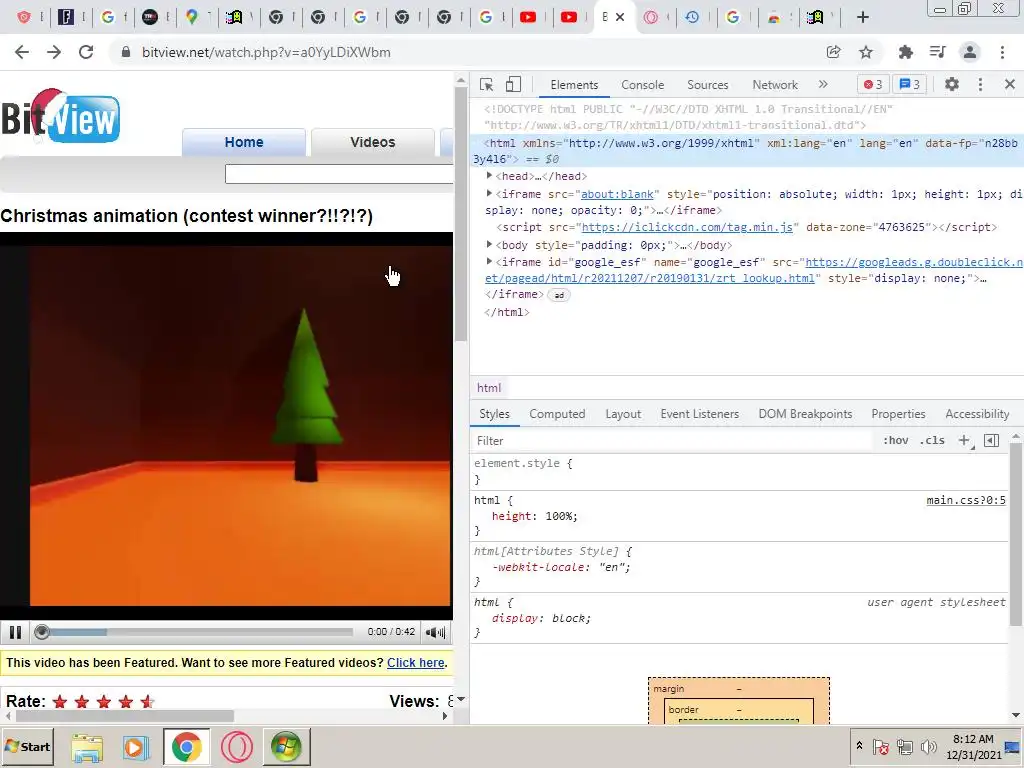Click the browser forward arrow
Image resolution: width=1024 pixels, height=768 pixels.
(x=54, y=52)
